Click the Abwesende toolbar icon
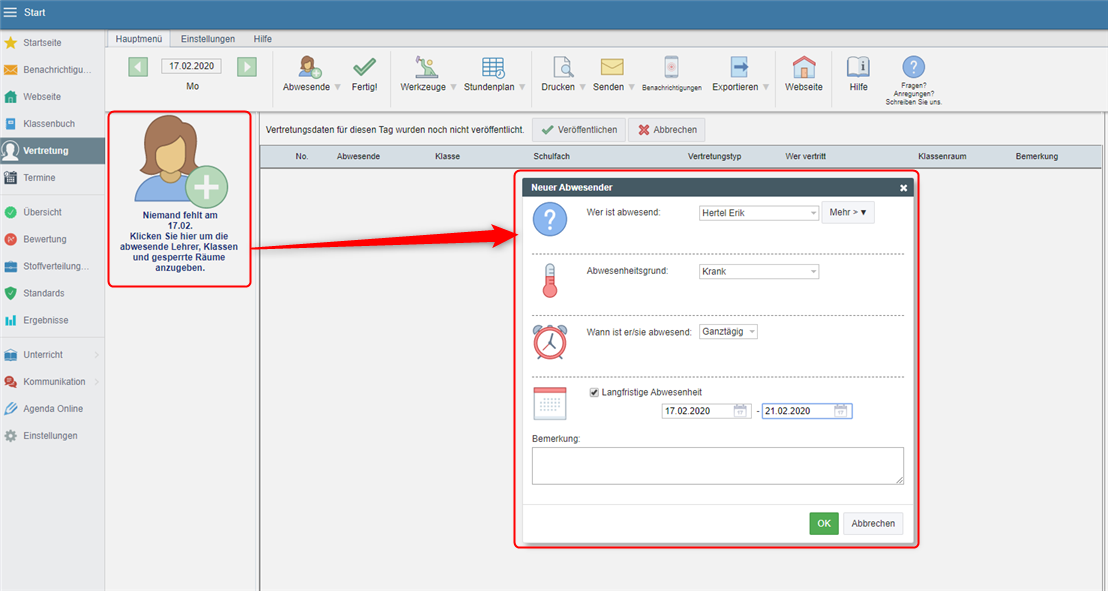The width and height of the screenshot is (1108, 591). coord(309,68)
